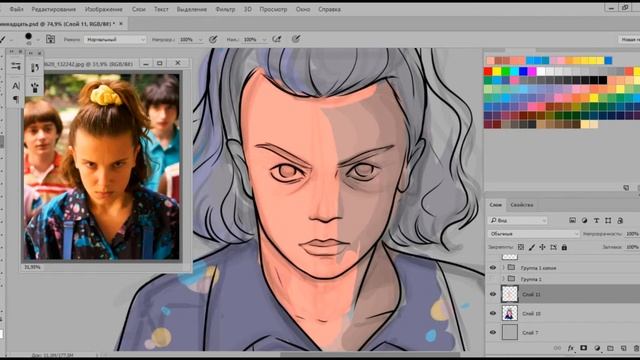Open the Справка menu
The image size is (640, 360).
329,9
